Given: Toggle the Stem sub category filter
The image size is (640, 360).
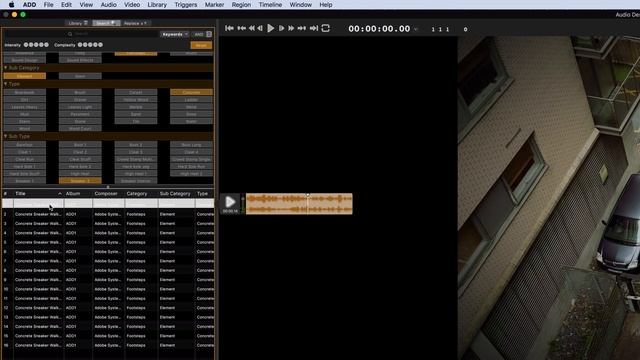Looking at the screenshot, I should pyautogui.click(x=80, y=76).
